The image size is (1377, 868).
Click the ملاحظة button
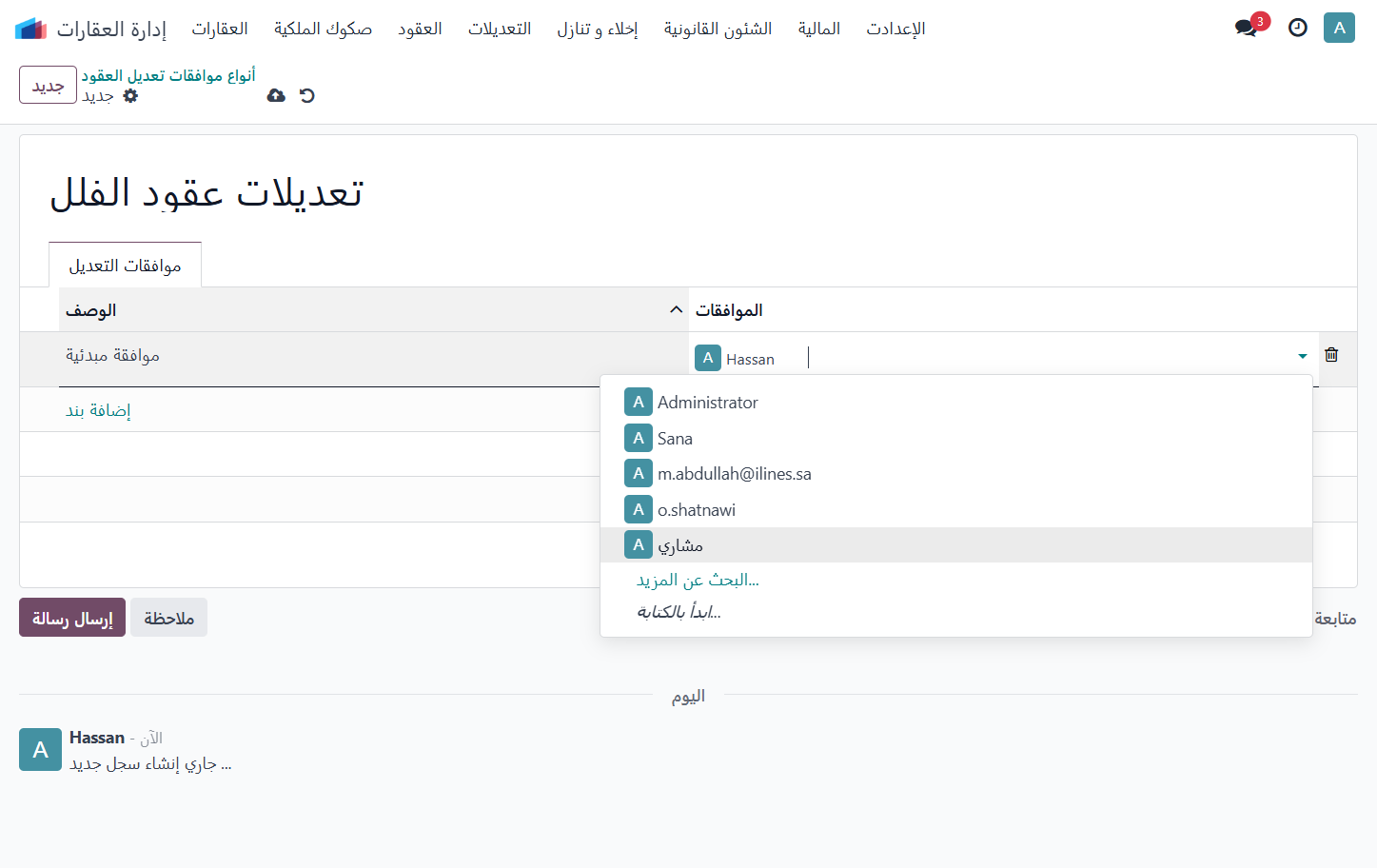[168, 618]
